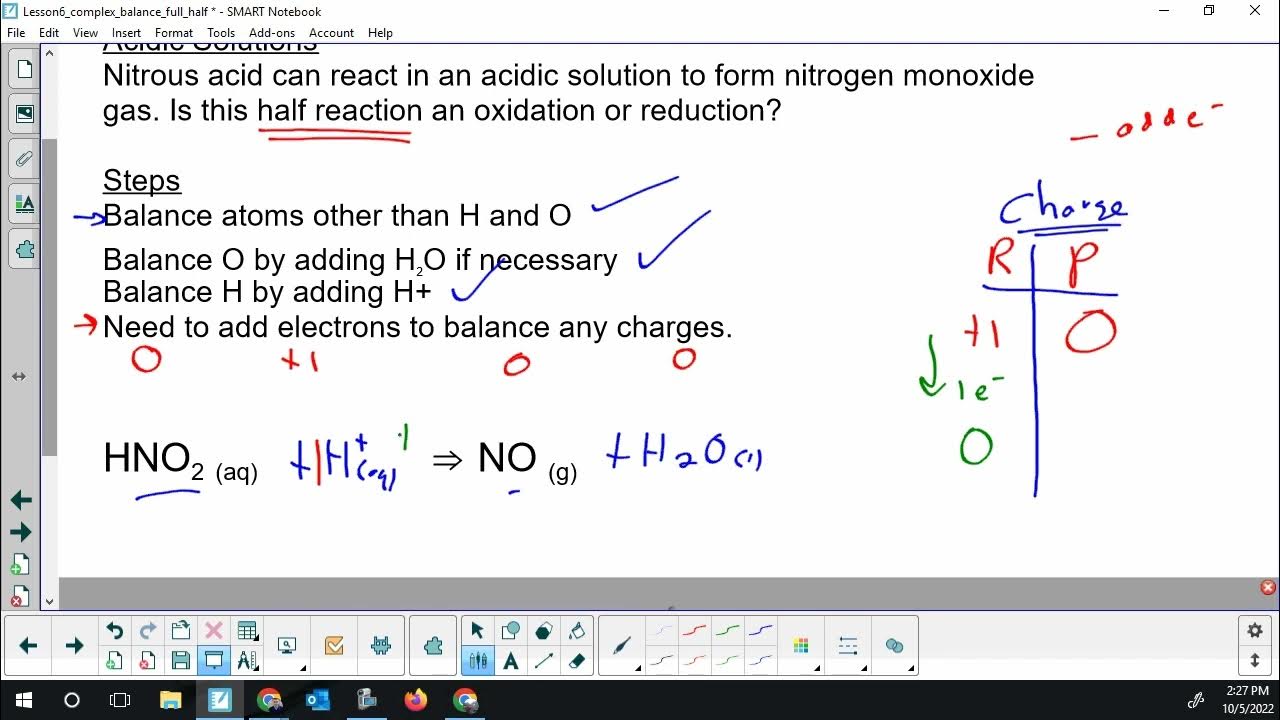Open the Tools menu

(x=221, y=33)
